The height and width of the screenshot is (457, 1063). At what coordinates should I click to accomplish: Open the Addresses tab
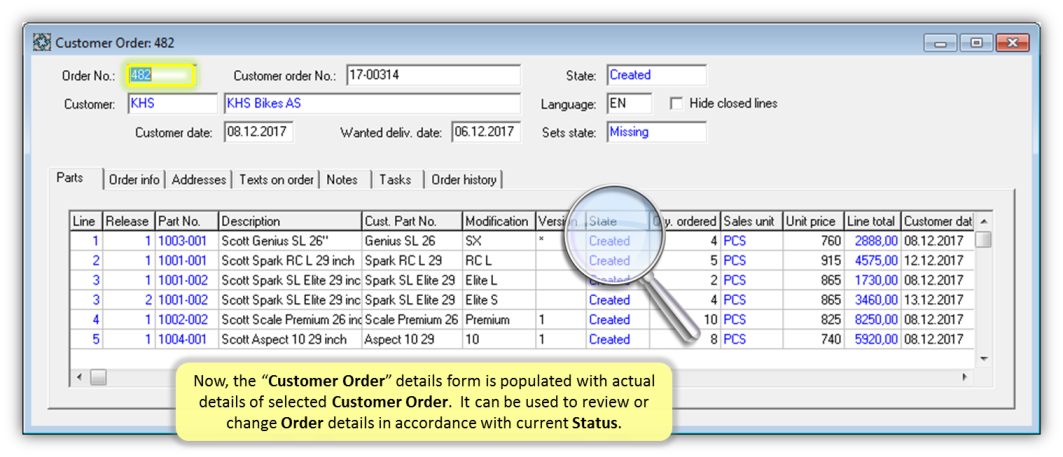point(199,180)
